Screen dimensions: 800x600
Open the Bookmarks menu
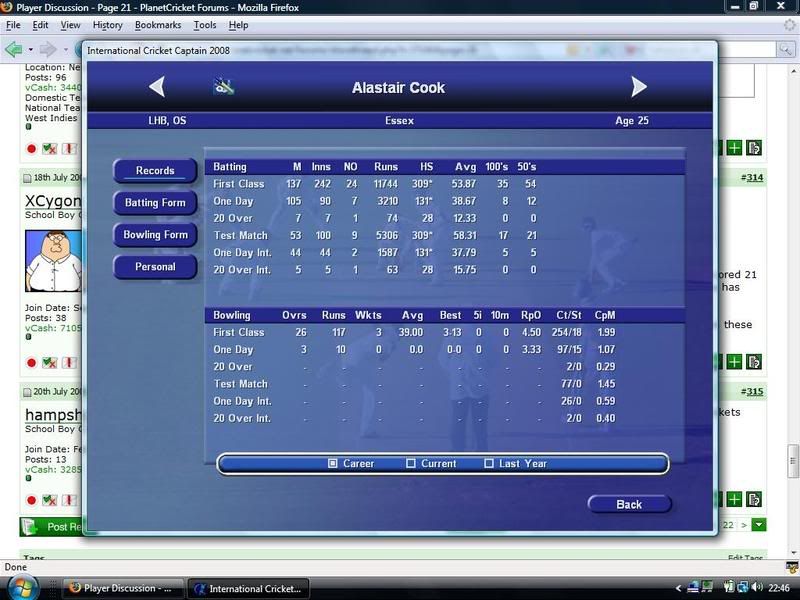[158, 25]
